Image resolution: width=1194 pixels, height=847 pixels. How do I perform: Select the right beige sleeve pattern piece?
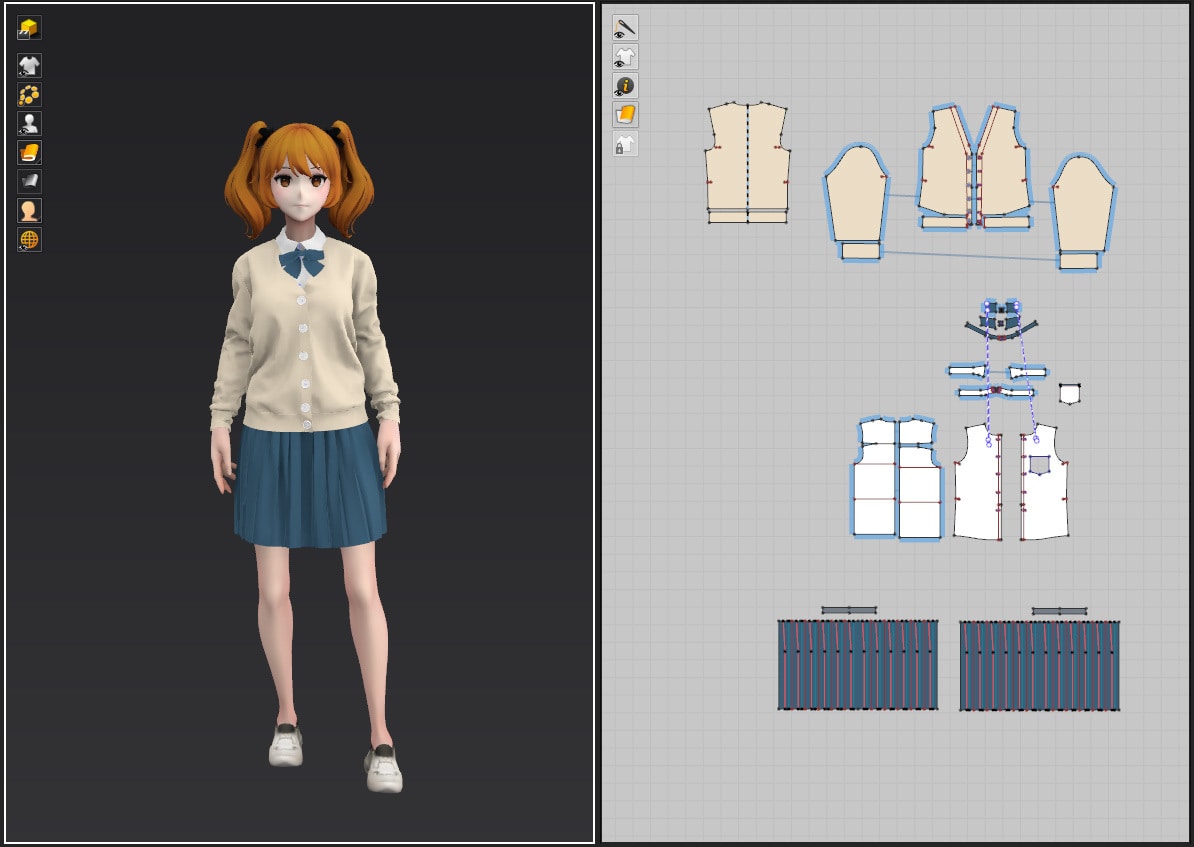coord(1083,204)
